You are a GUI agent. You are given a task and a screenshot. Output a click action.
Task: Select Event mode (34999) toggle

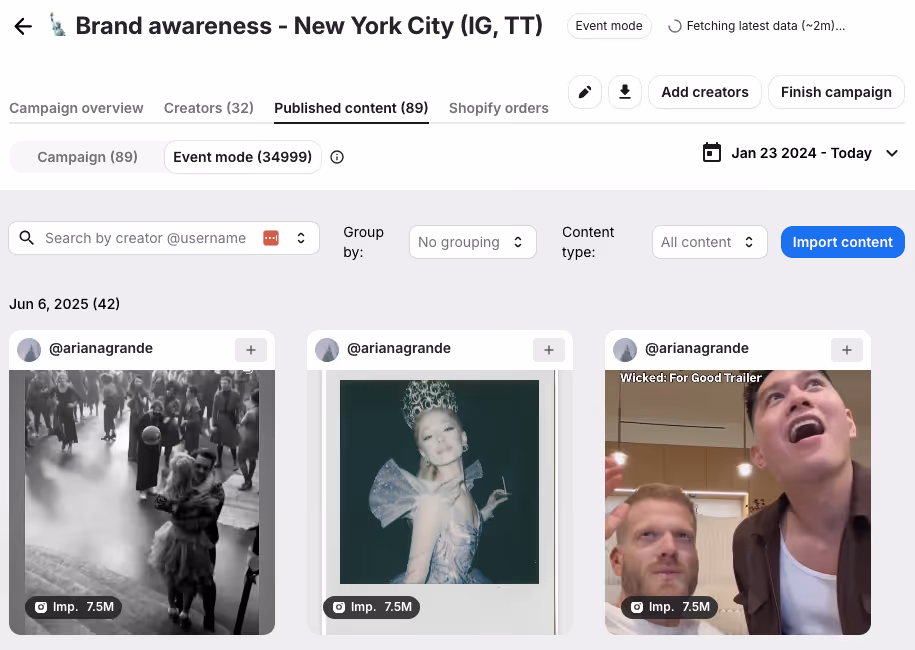[x=243, y=157]
